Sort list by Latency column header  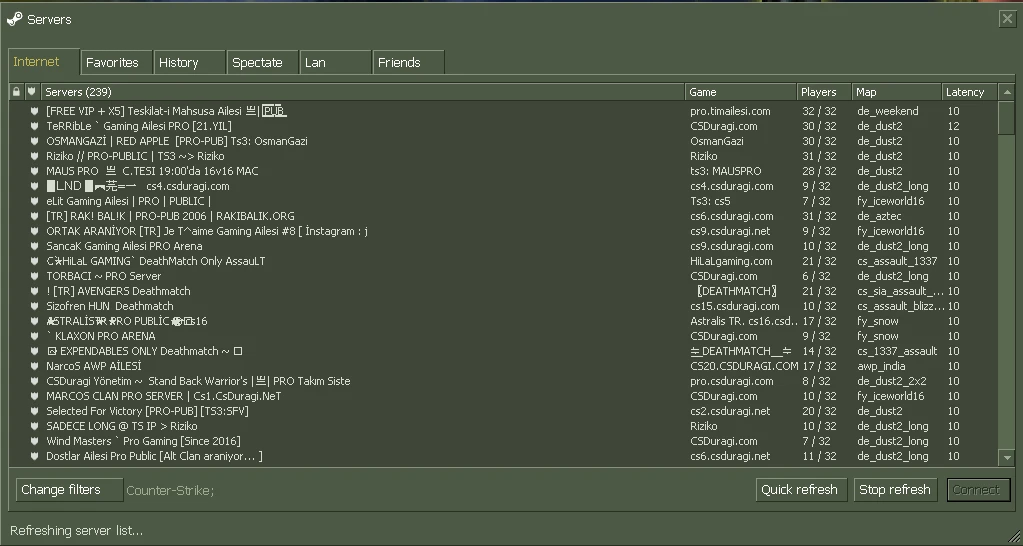pos(970,92)
